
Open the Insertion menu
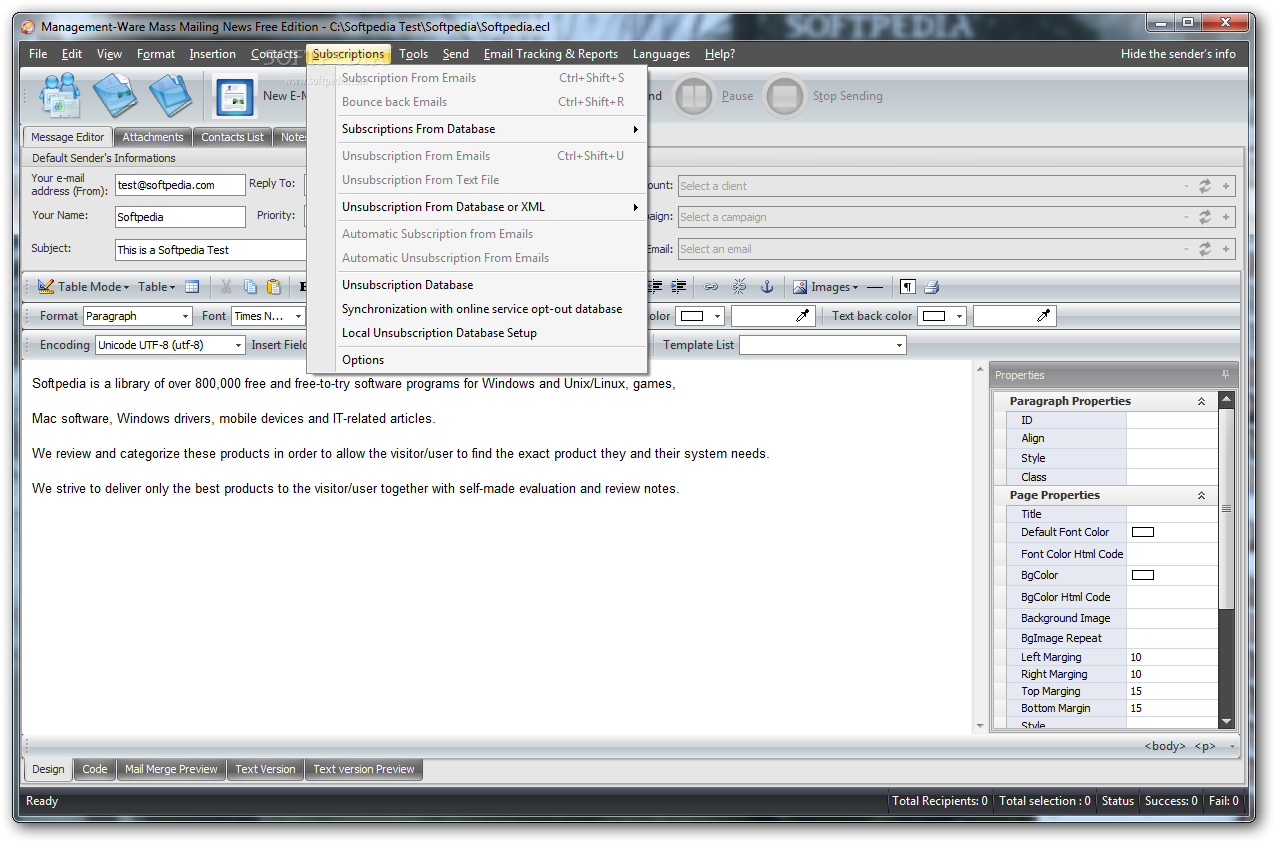213,54
